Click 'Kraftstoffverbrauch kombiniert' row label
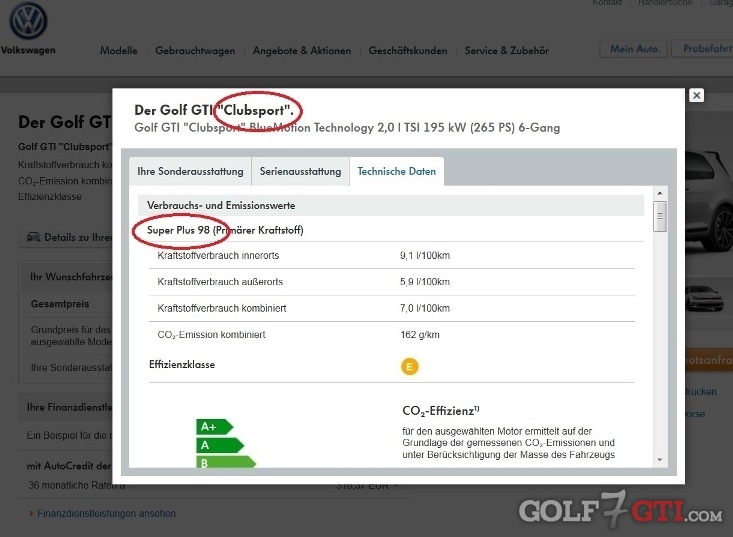The image size is (733, 537). pos(222,308)
